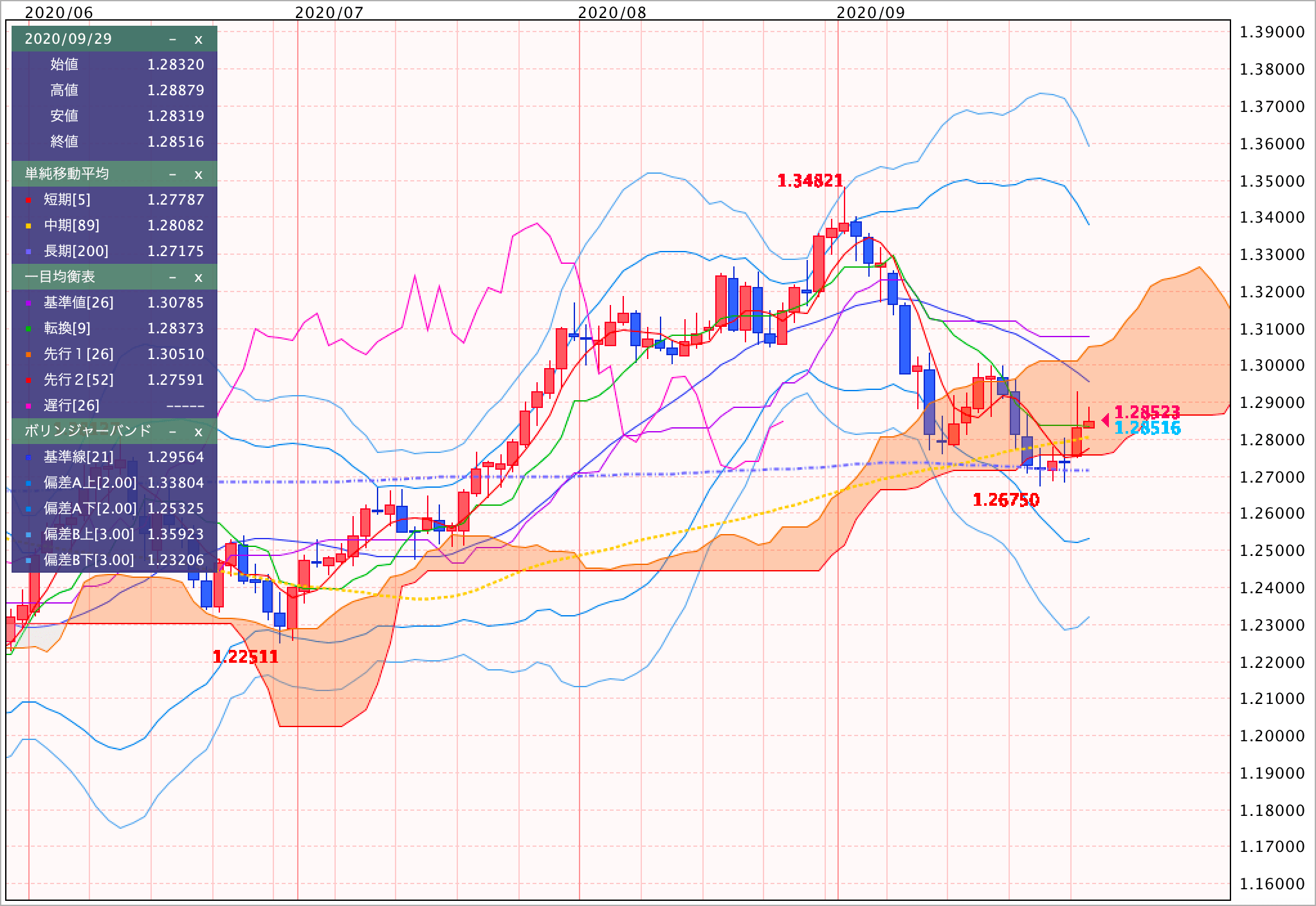Click the 基準線[21] value 1.29564
Image resolution: width=1316 pixels, height=906 pixels.
[x=176, y=458]
